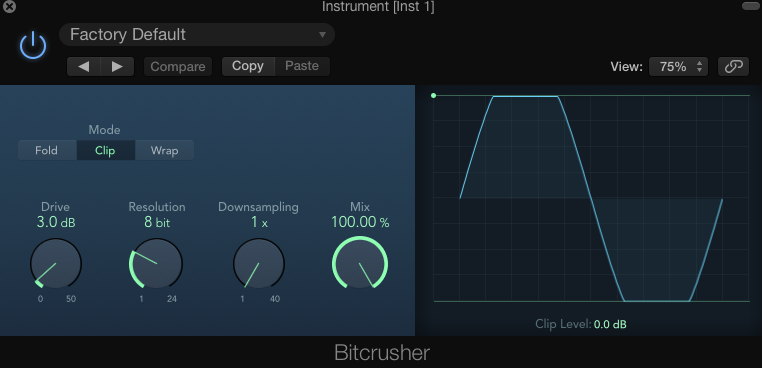Close the plugin window with X button
Screen dimensions: 762x368
click(9, 6)
